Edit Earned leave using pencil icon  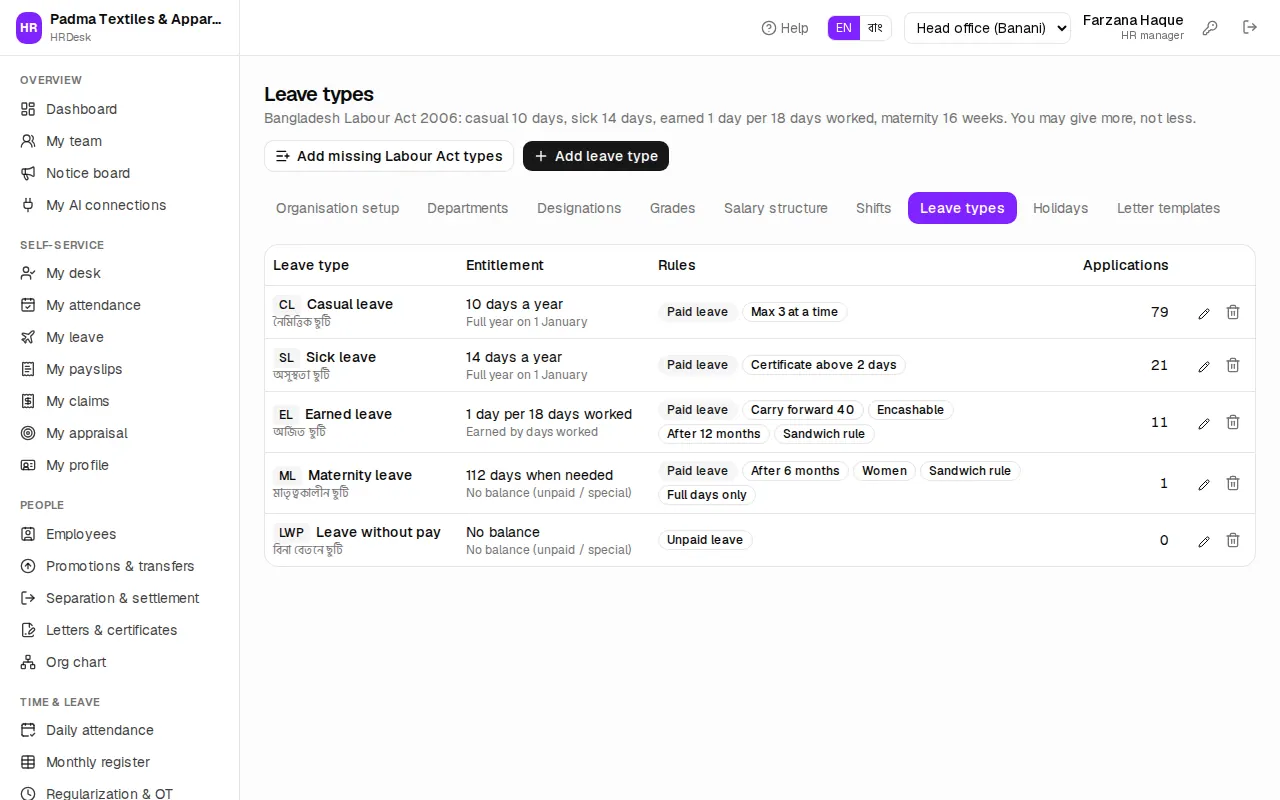point(1204,423)
